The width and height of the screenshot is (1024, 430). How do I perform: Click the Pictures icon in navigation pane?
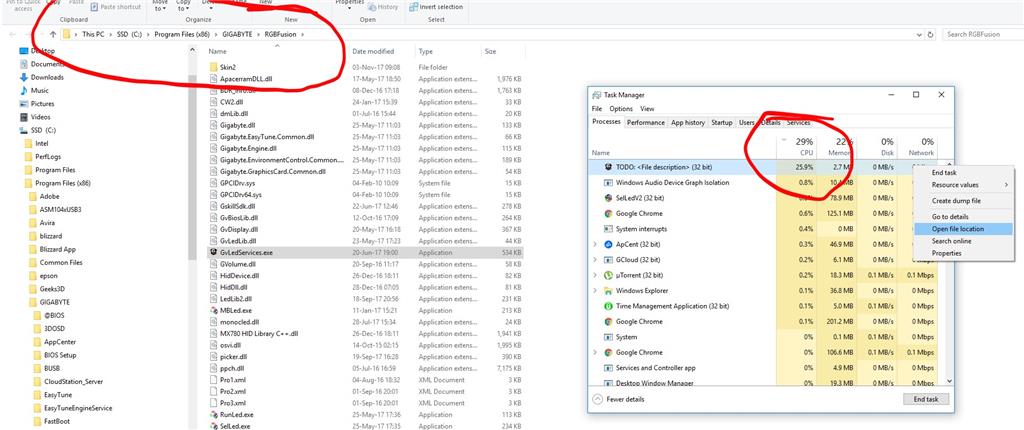(x=24, y=103)
